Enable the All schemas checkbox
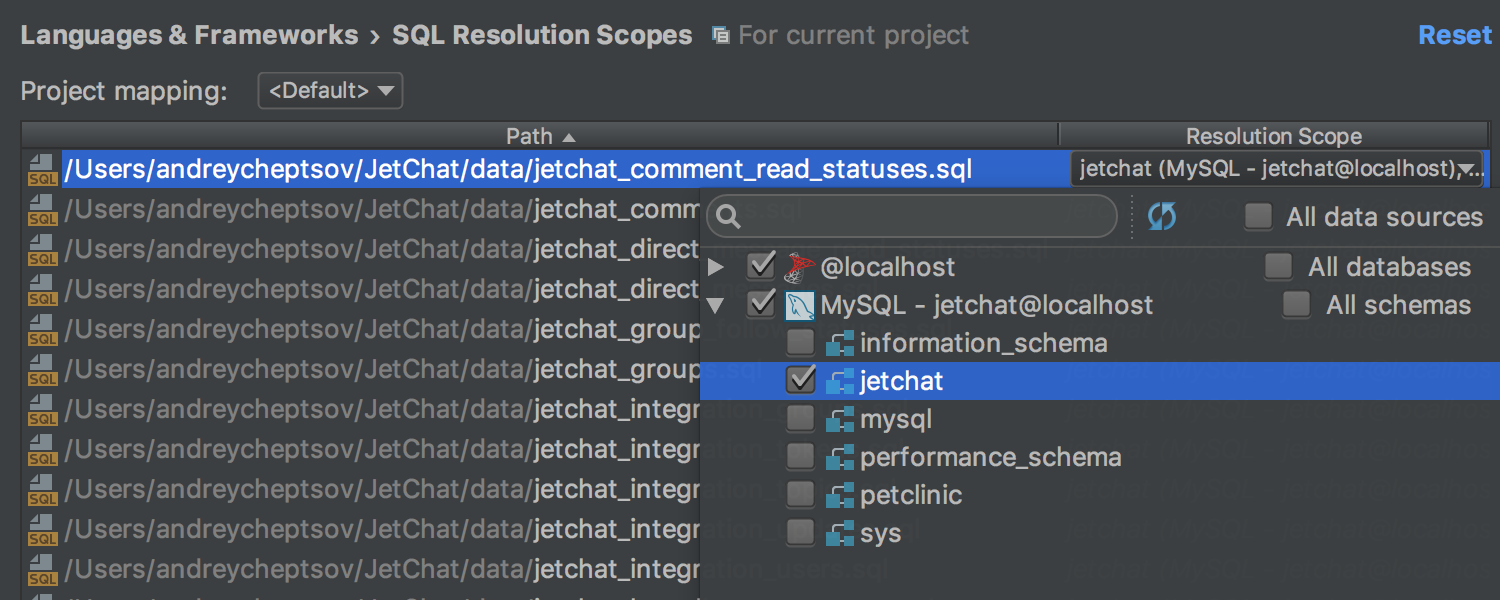1500x600 pixels. tap(1297, 304)
